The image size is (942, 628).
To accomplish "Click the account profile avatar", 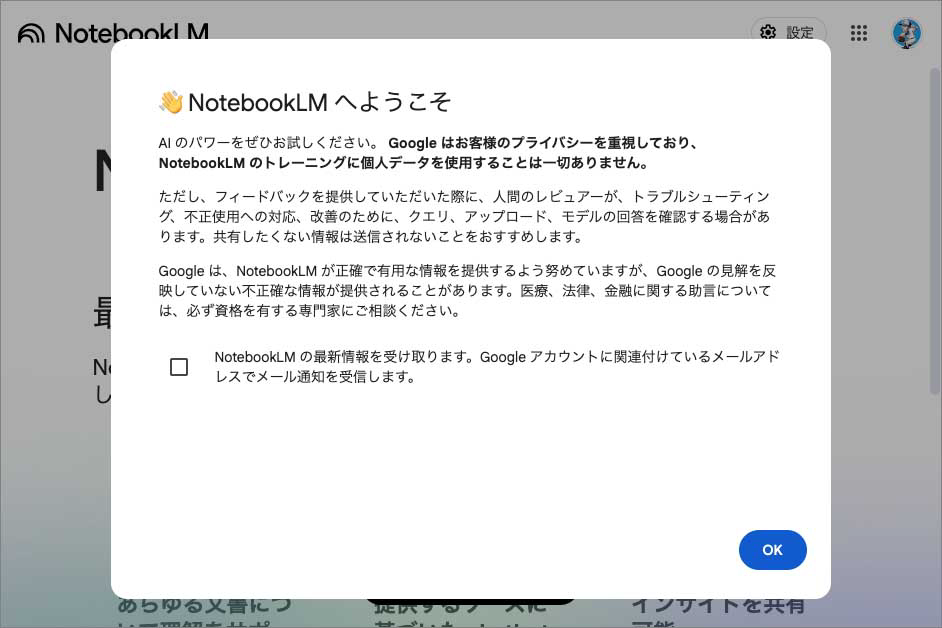I will coord(906,33).
